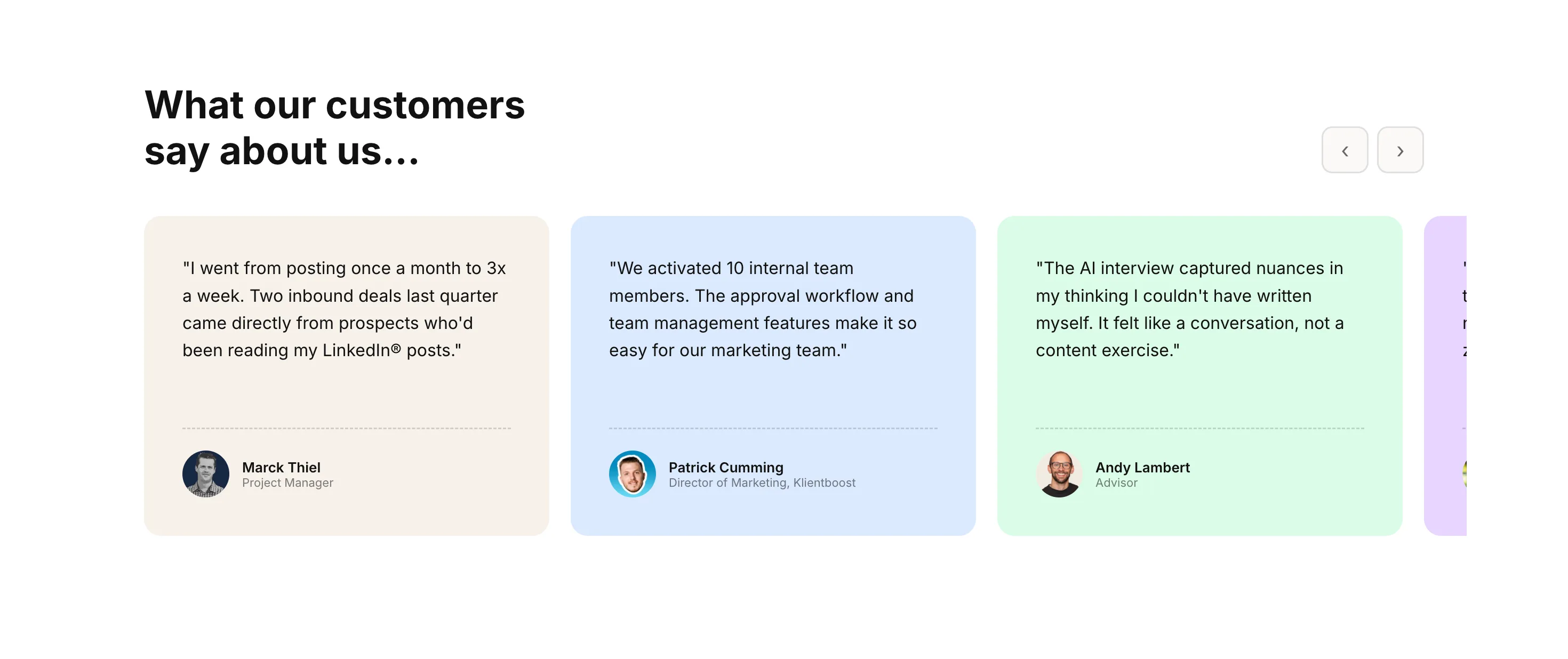1568x659 pixels.
Task: Select the Andy Lambert name label
Action: point(1142,467)
